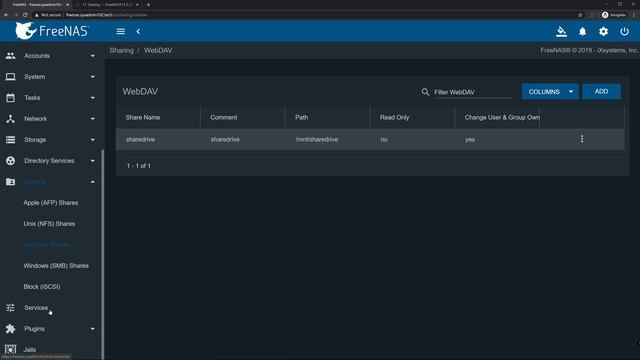This screenshot has height=360, width=640.
Task: Click the ADD button
Action: click(x=601, y=92)
